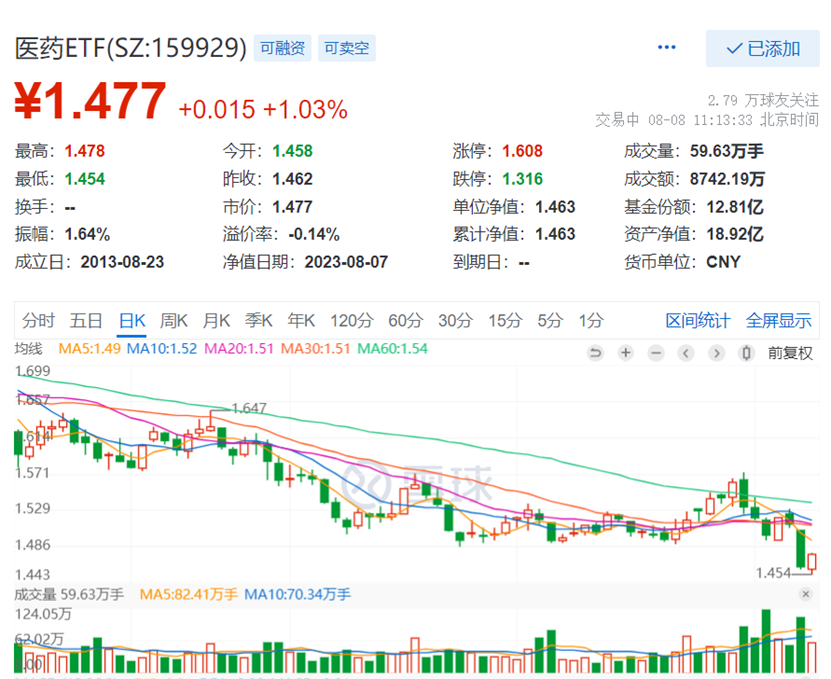Pan the chart right with the right arrow icon
Screen dimensions: 831x679
716,353
